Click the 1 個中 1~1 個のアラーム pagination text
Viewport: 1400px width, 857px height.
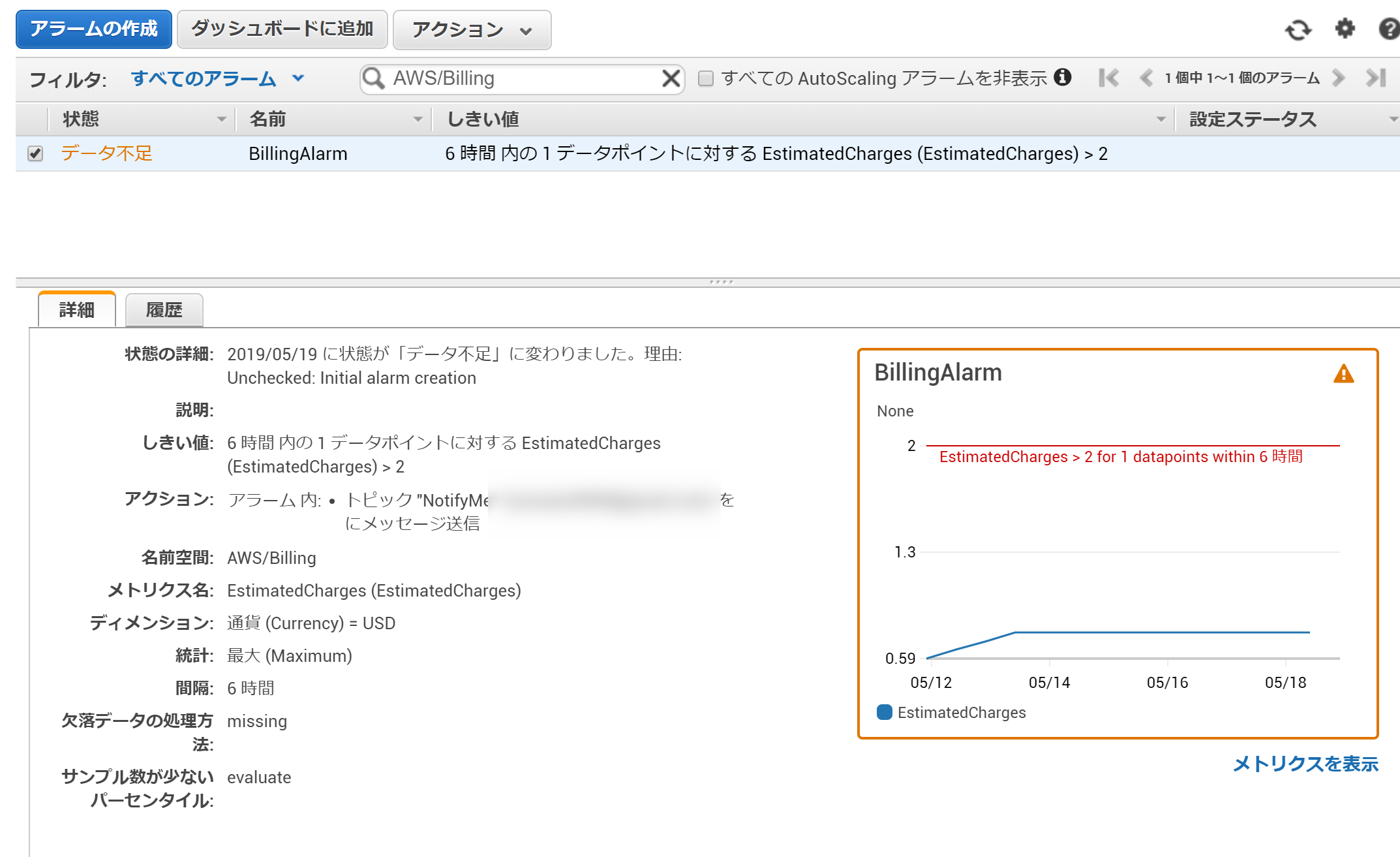coord(1242,78)
